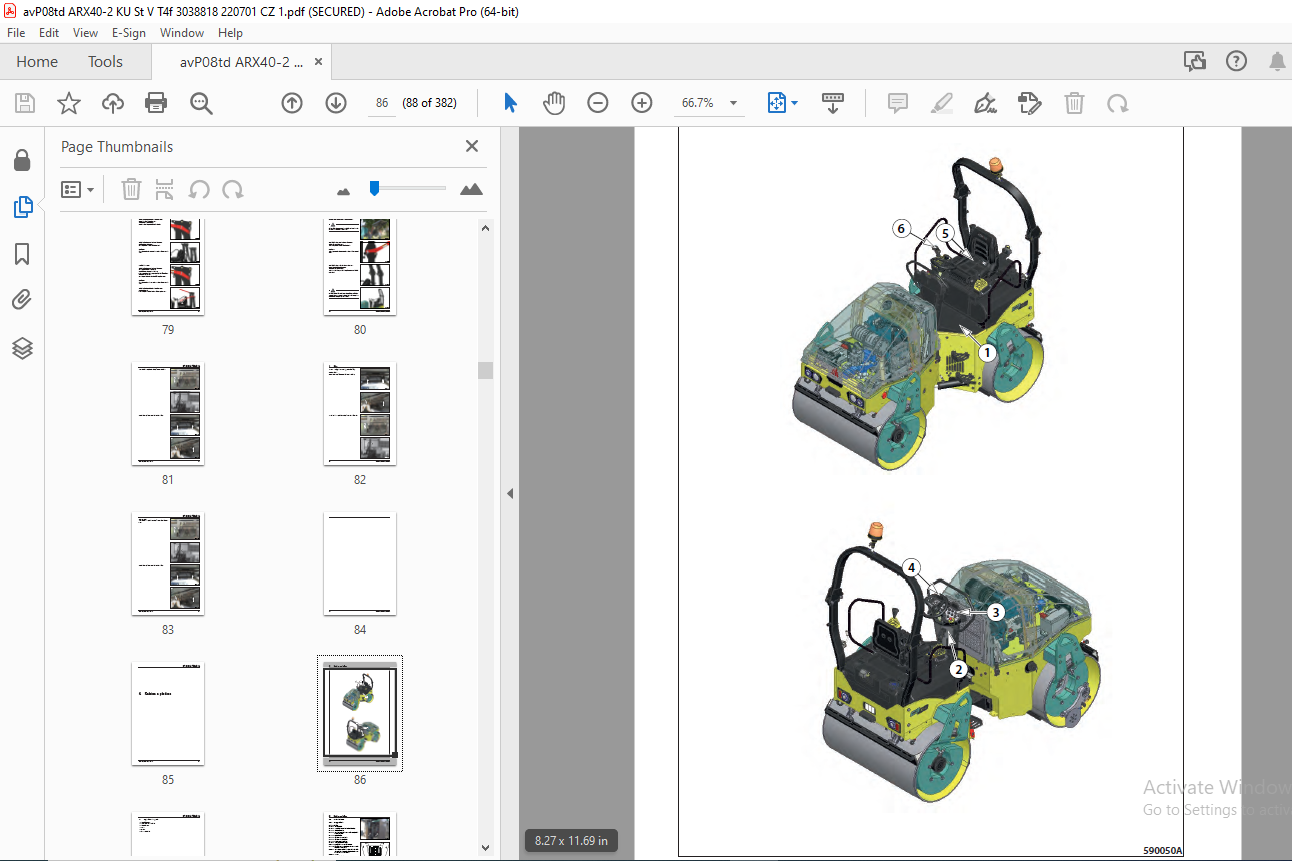The height and width of the screenshot is (861, 1292).
Task: Select the page 80 thumbnail
Action: pyautogui.click(x=360, y=266)
